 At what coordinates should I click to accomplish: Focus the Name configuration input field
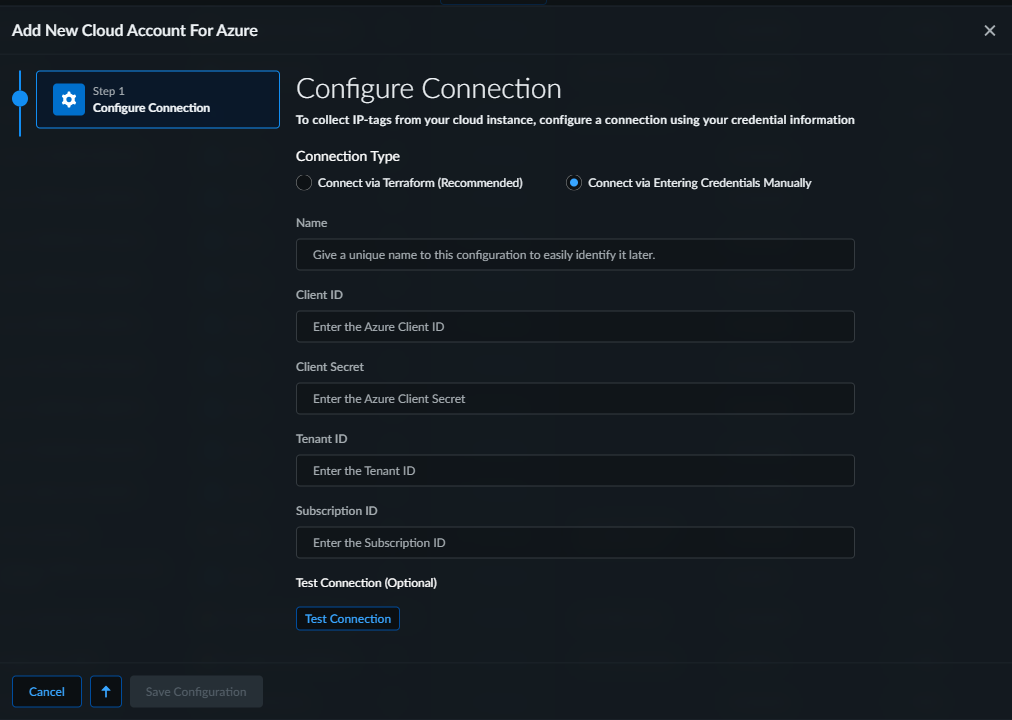[575, 255]
